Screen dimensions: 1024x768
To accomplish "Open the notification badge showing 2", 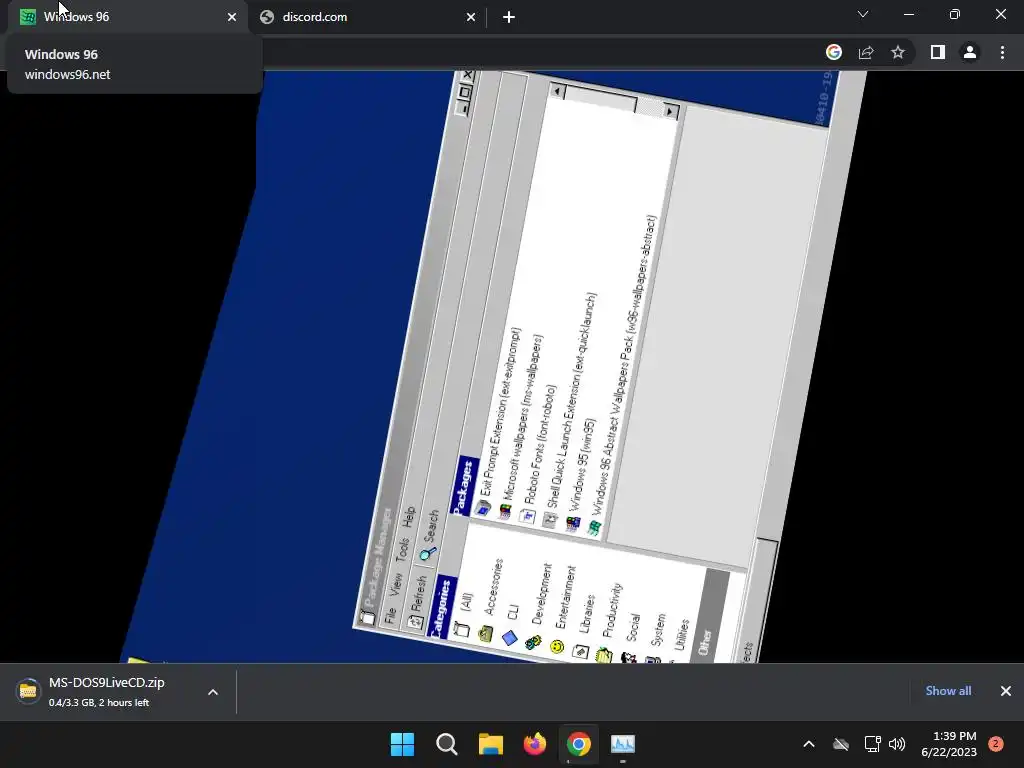I will point(995,744).
